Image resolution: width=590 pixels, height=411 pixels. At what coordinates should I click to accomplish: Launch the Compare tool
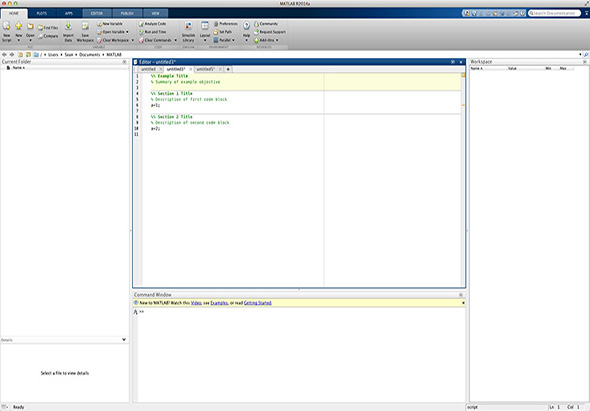(x=48, y=36)
